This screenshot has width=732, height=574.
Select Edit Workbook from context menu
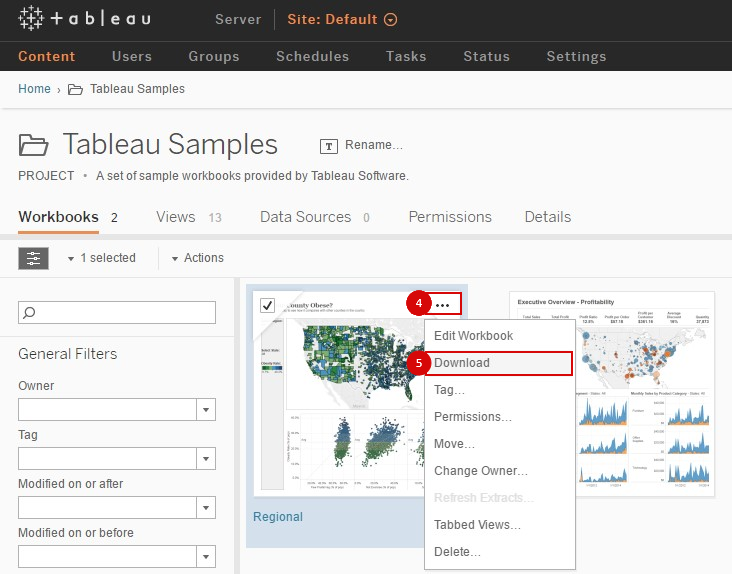point(500,336)
